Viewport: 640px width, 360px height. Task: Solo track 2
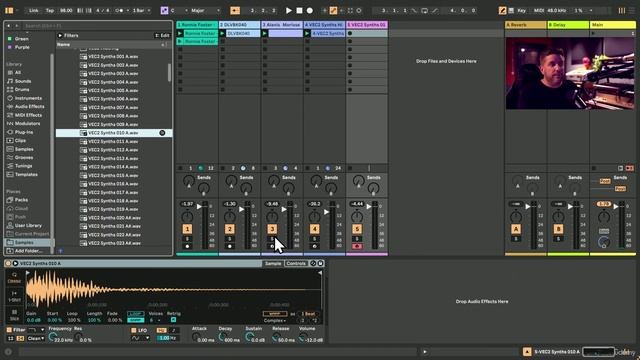[230, 239]
